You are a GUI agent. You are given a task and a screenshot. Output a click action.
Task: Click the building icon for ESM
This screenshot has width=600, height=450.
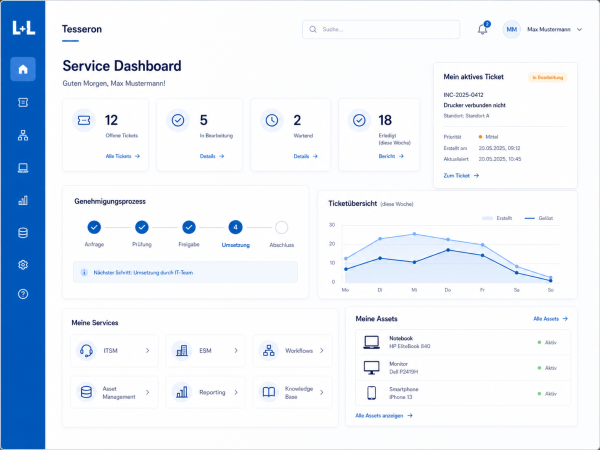coord(182,351)
